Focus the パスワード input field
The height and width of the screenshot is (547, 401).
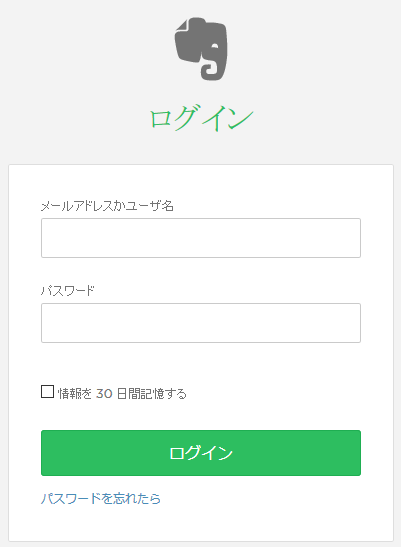[x=201, y=323]
